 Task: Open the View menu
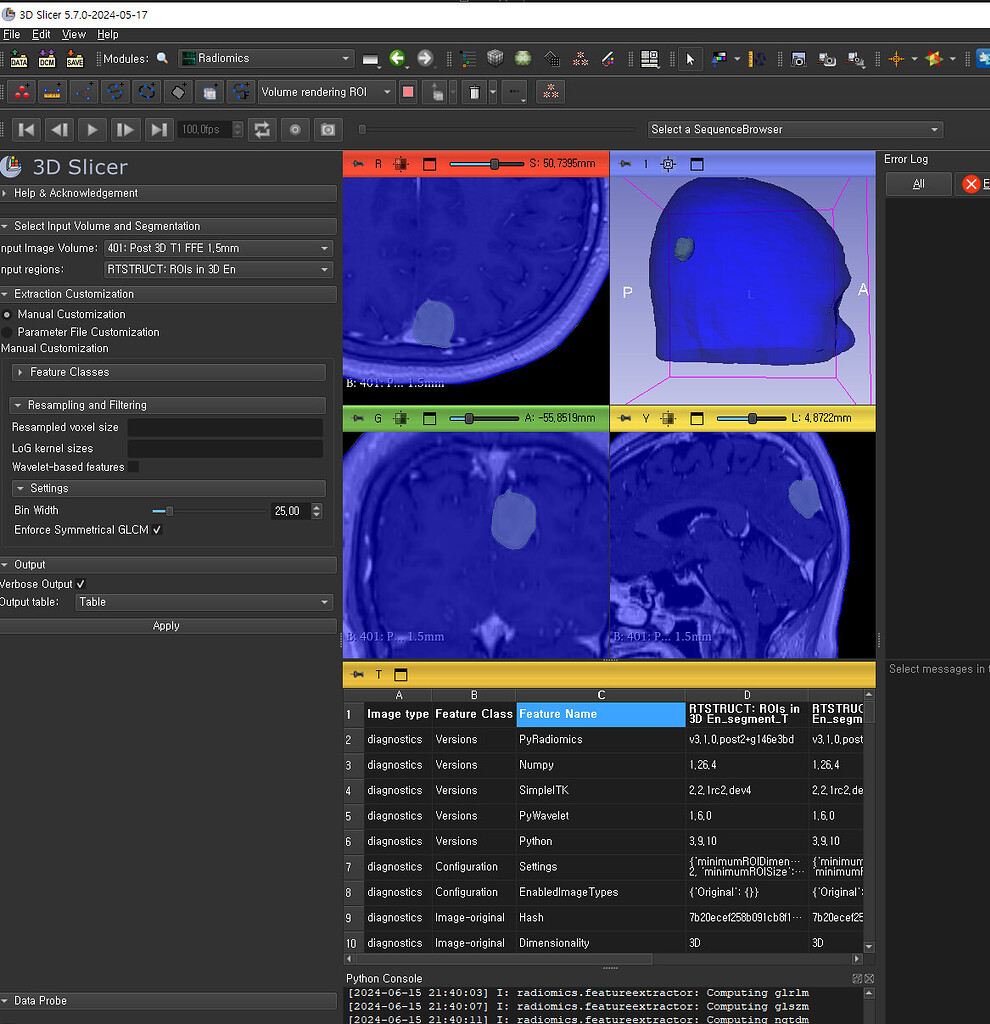[74, 34]
